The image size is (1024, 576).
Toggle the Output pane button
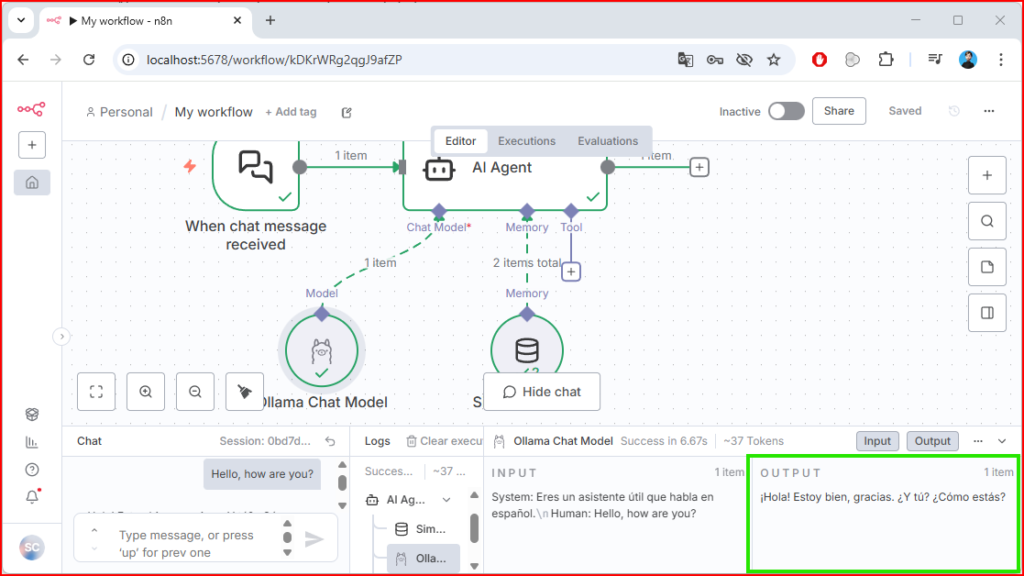[x=932, y=441]
